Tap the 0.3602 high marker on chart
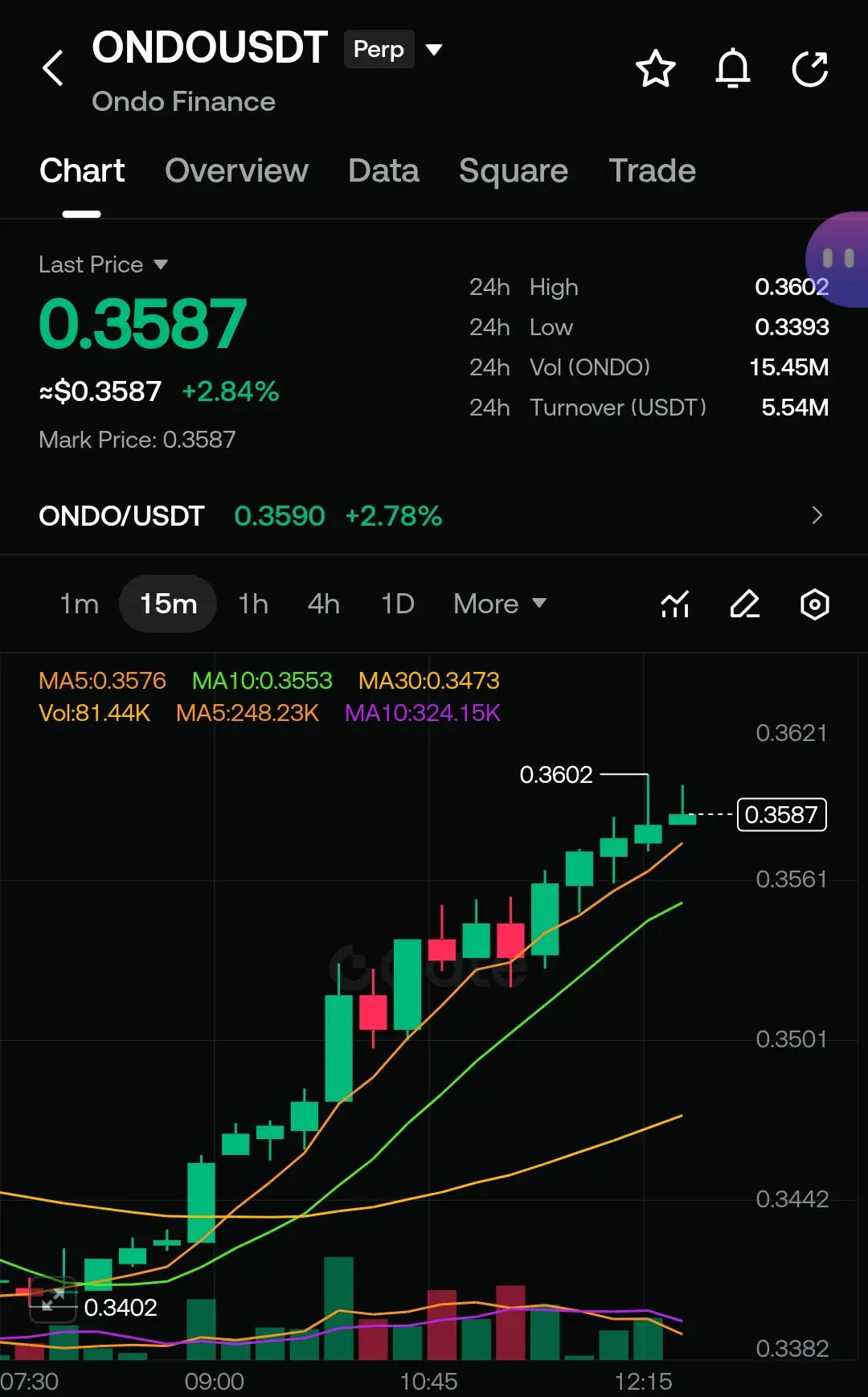868x1397 pixels. (556, 775)
